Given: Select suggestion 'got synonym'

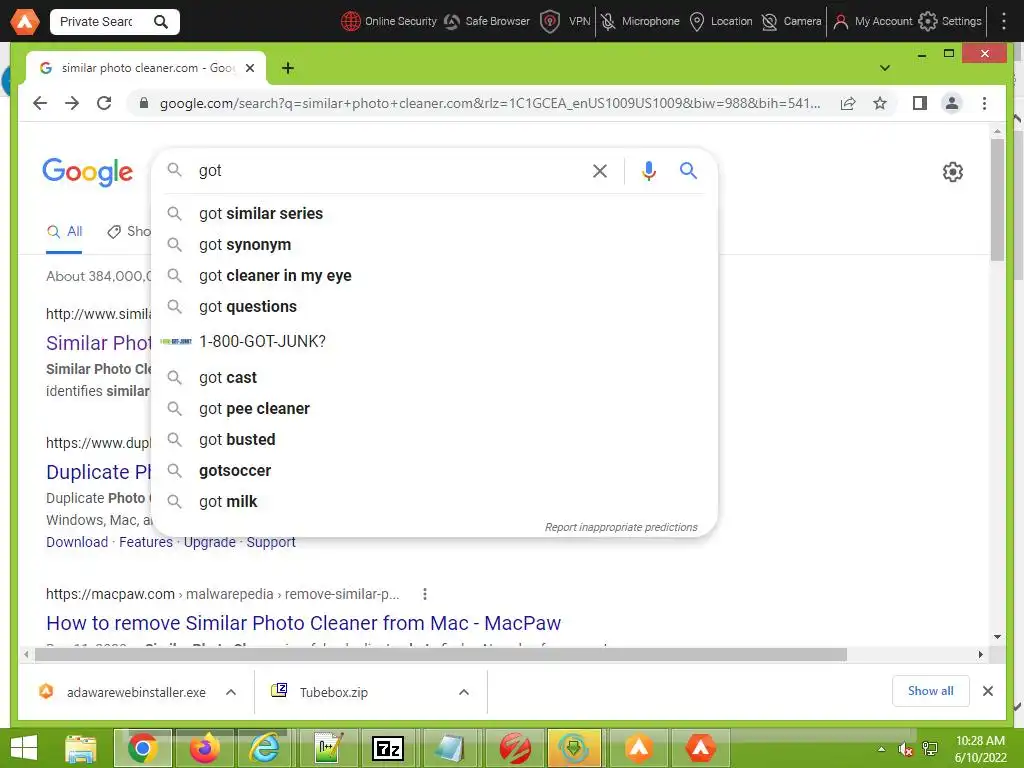Looking at the screenshot, I should pyautogui.click(x=434, y=244).
